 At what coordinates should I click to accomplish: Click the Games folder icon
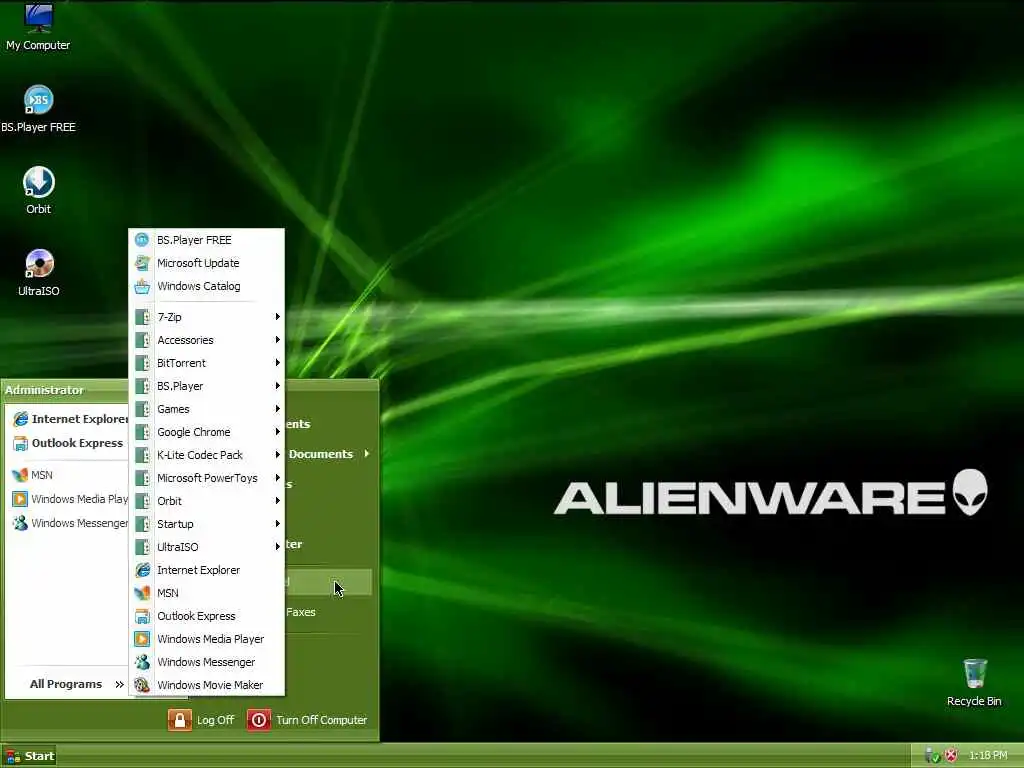pyautogui.click(x=142, y=409)
